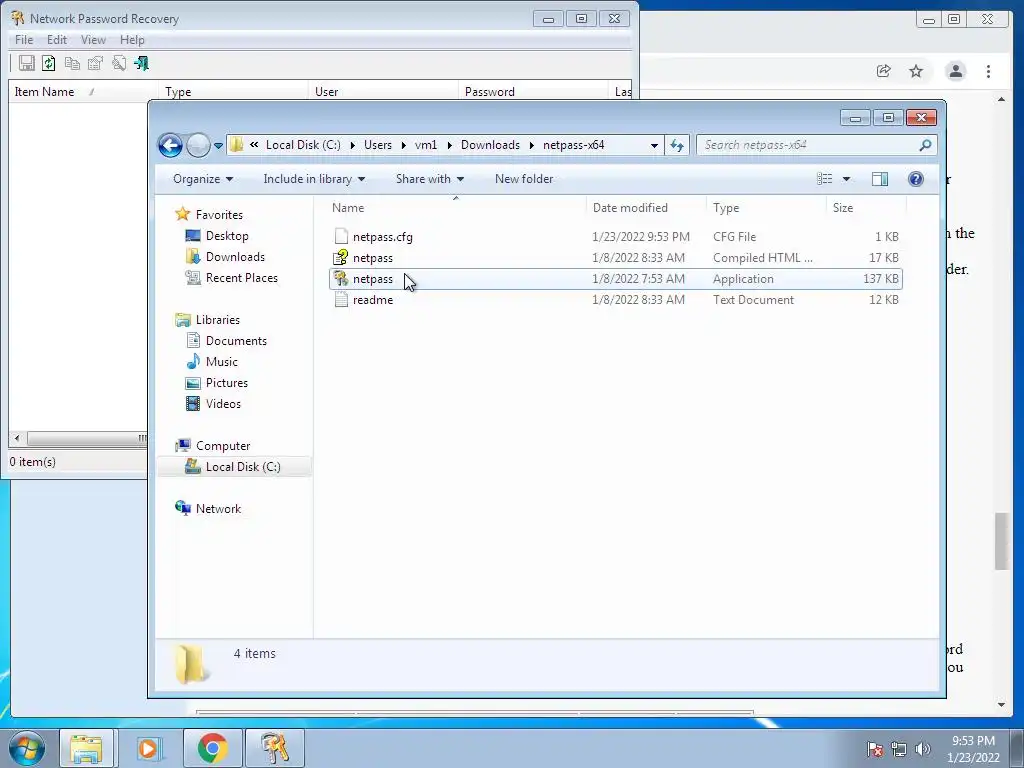1024x768 pixels.
Task: Open recent locations dropdown beside navigation arrows
Action: [219, 146]
